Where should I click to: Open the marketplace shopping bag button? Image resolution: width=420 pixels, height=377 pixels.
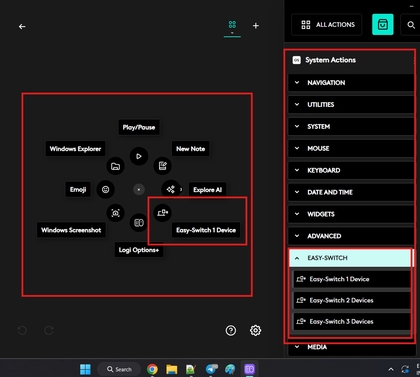tap(383, 24)
